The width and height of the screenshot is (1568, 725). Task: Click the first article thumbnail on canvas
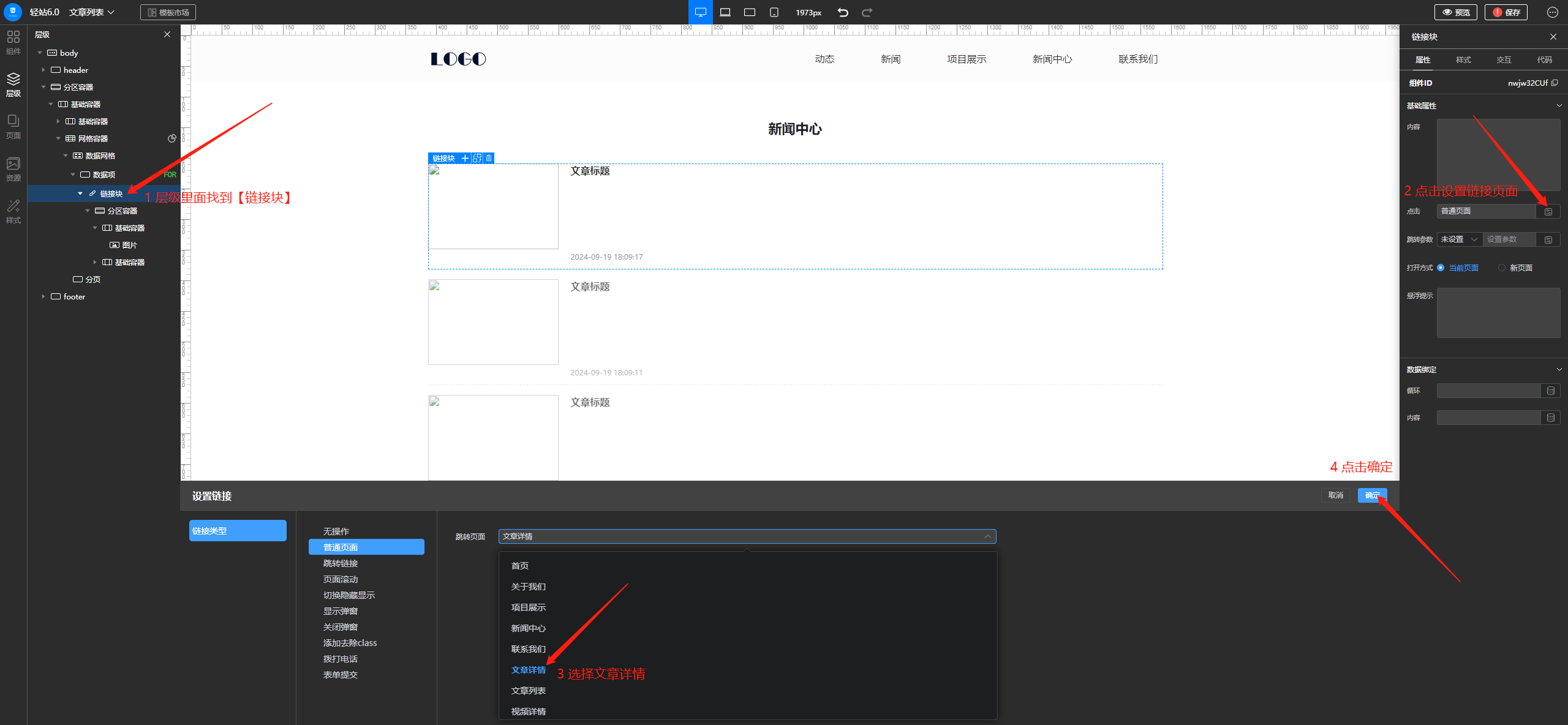click(x=493, y=206)
